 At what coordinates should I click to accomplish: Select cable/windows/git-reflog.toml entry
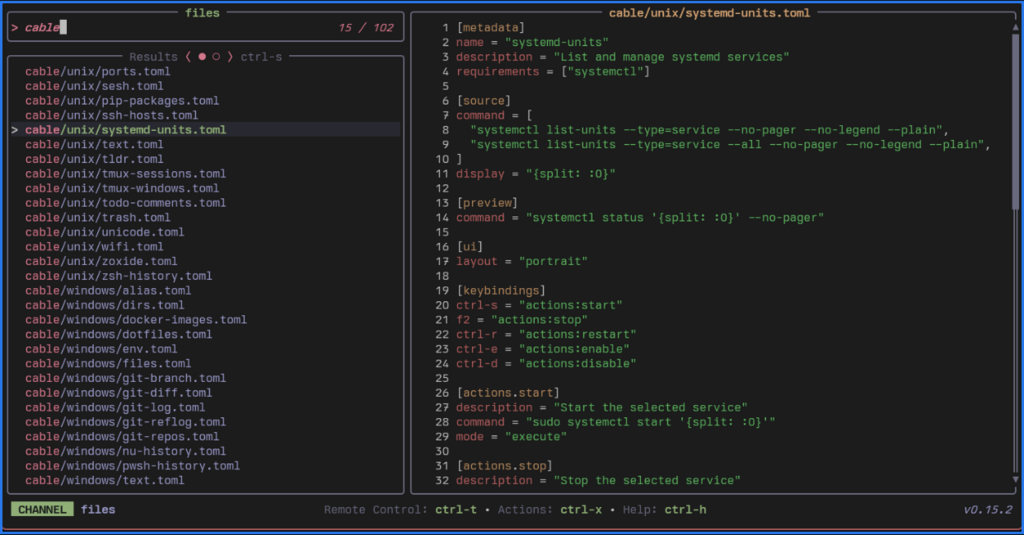click(x=125, y=422)
